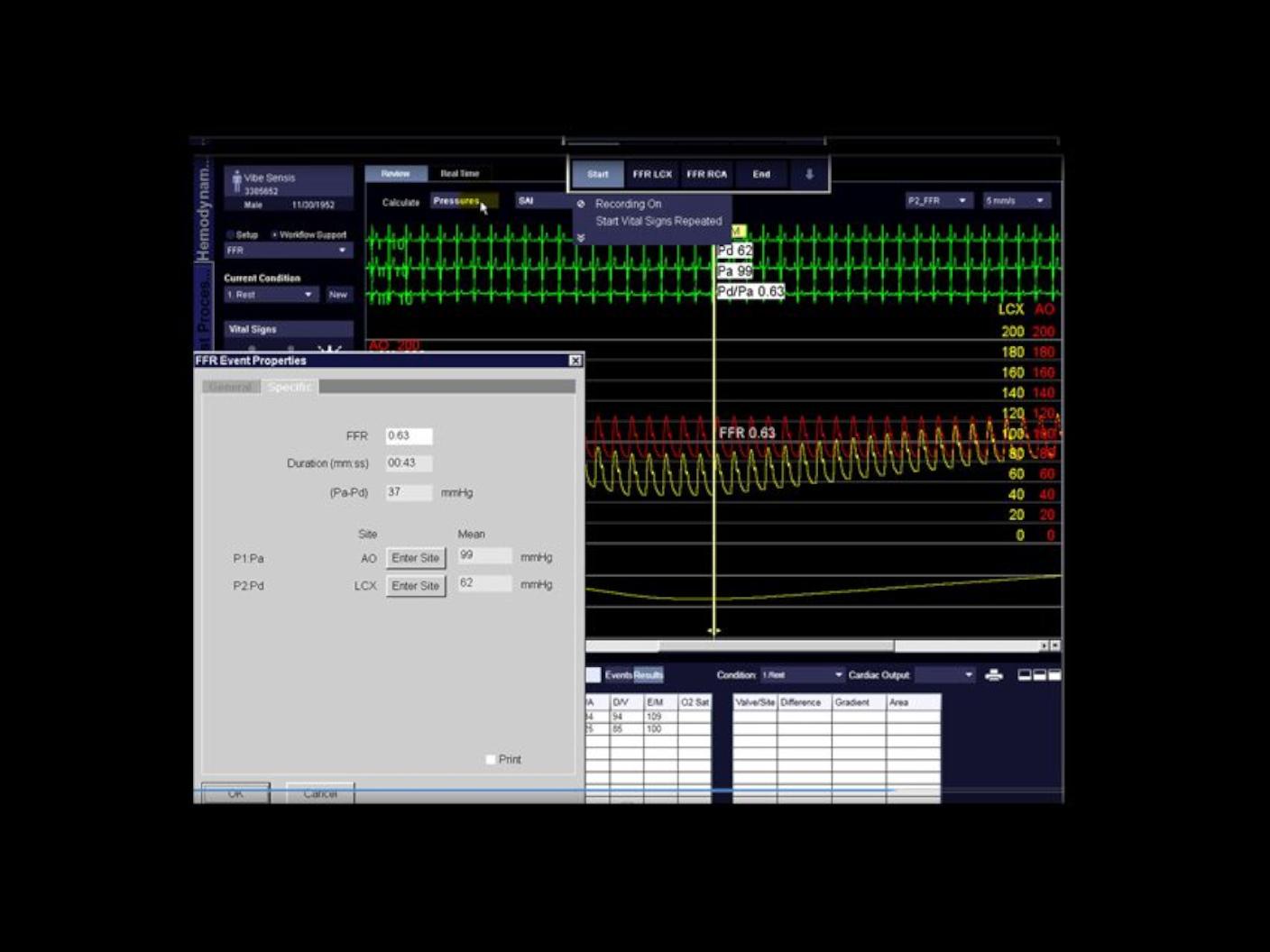Open the P2_FFR dropdown

[x=938, y=200]
